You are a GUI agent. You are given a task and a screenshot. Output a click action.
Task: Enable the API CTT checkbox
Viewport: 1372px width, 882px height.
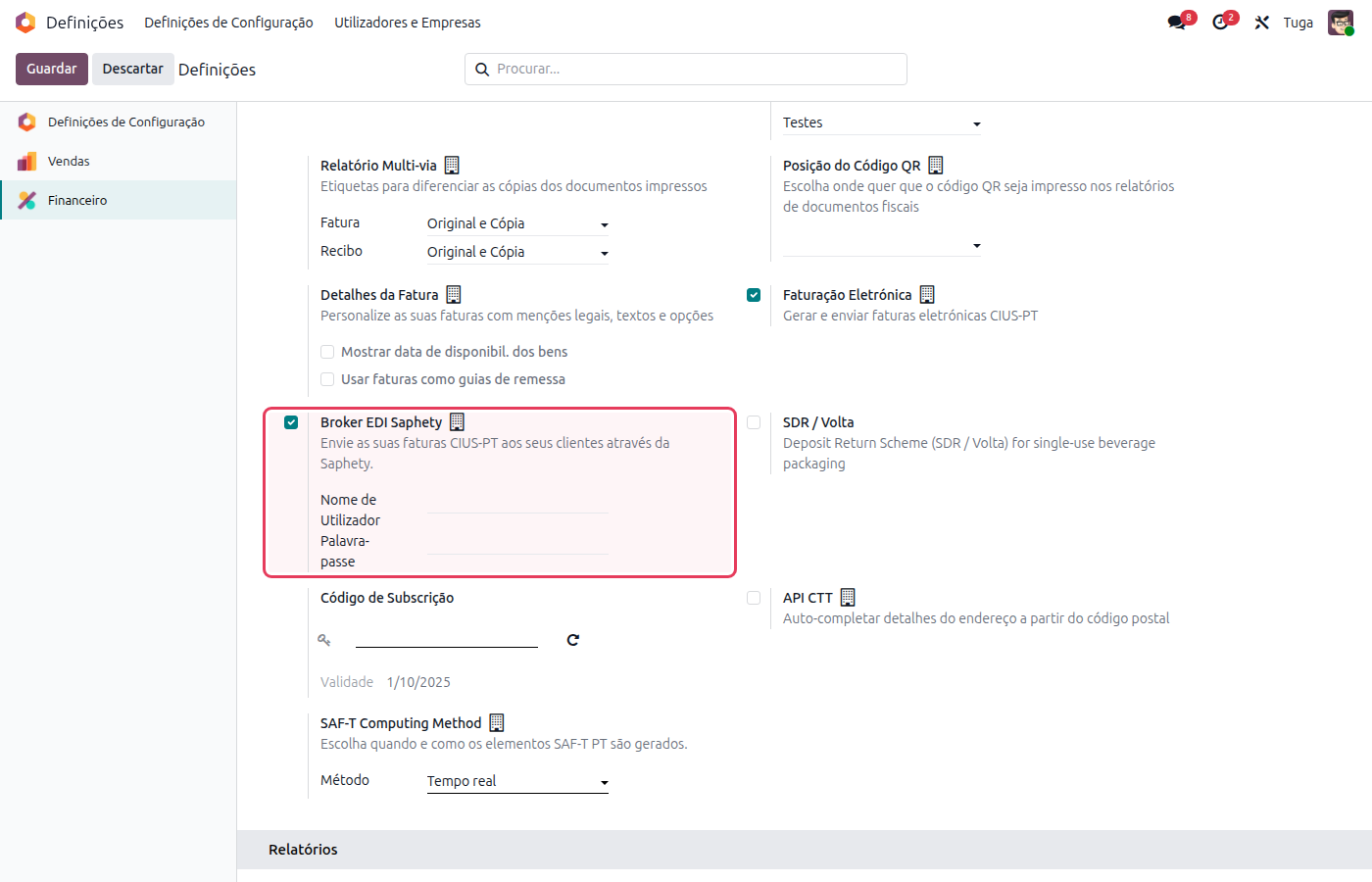click(754, 598)
